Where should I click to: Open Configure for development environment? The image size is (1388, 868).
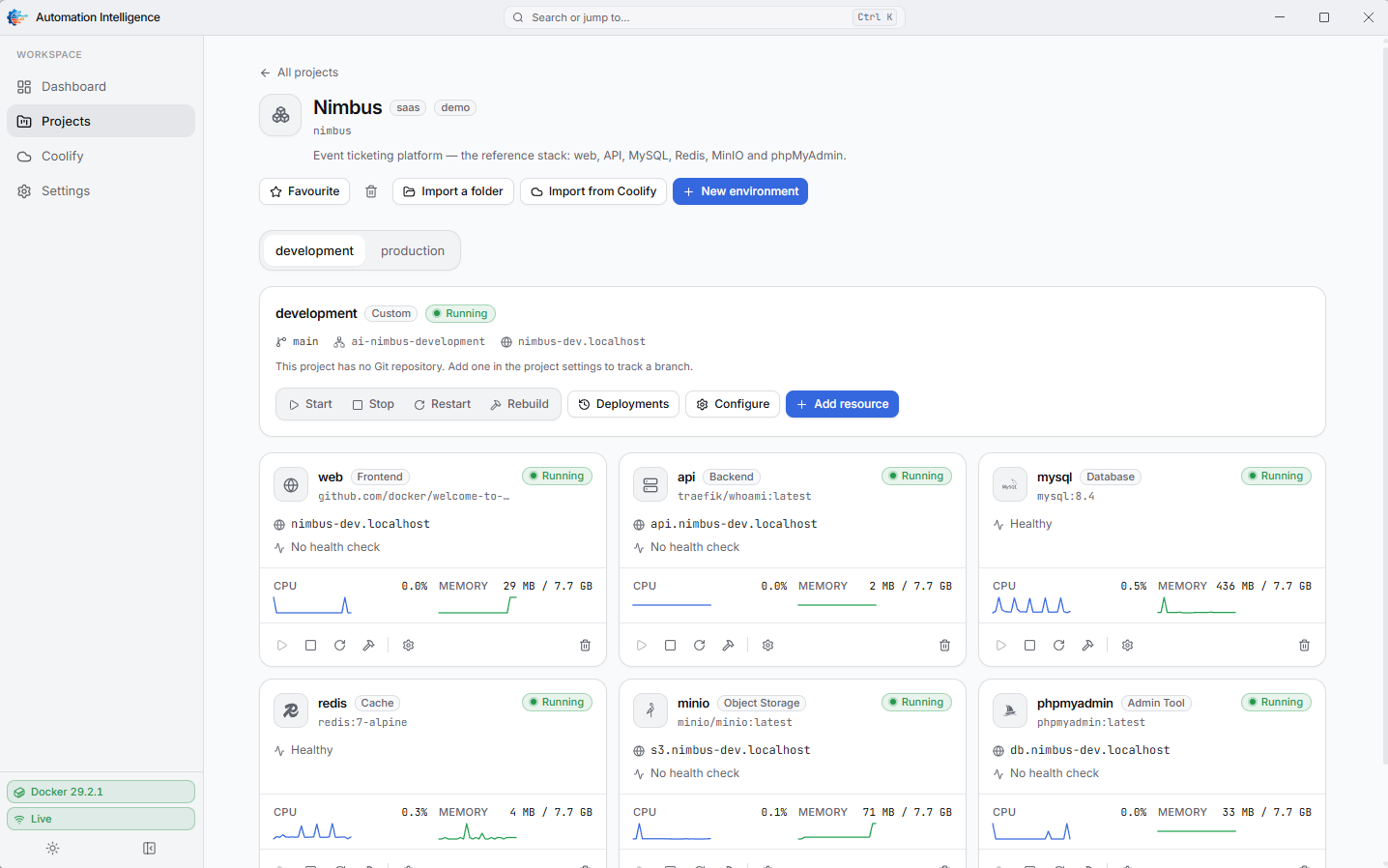pyautogui.click(x=734, y=404)
